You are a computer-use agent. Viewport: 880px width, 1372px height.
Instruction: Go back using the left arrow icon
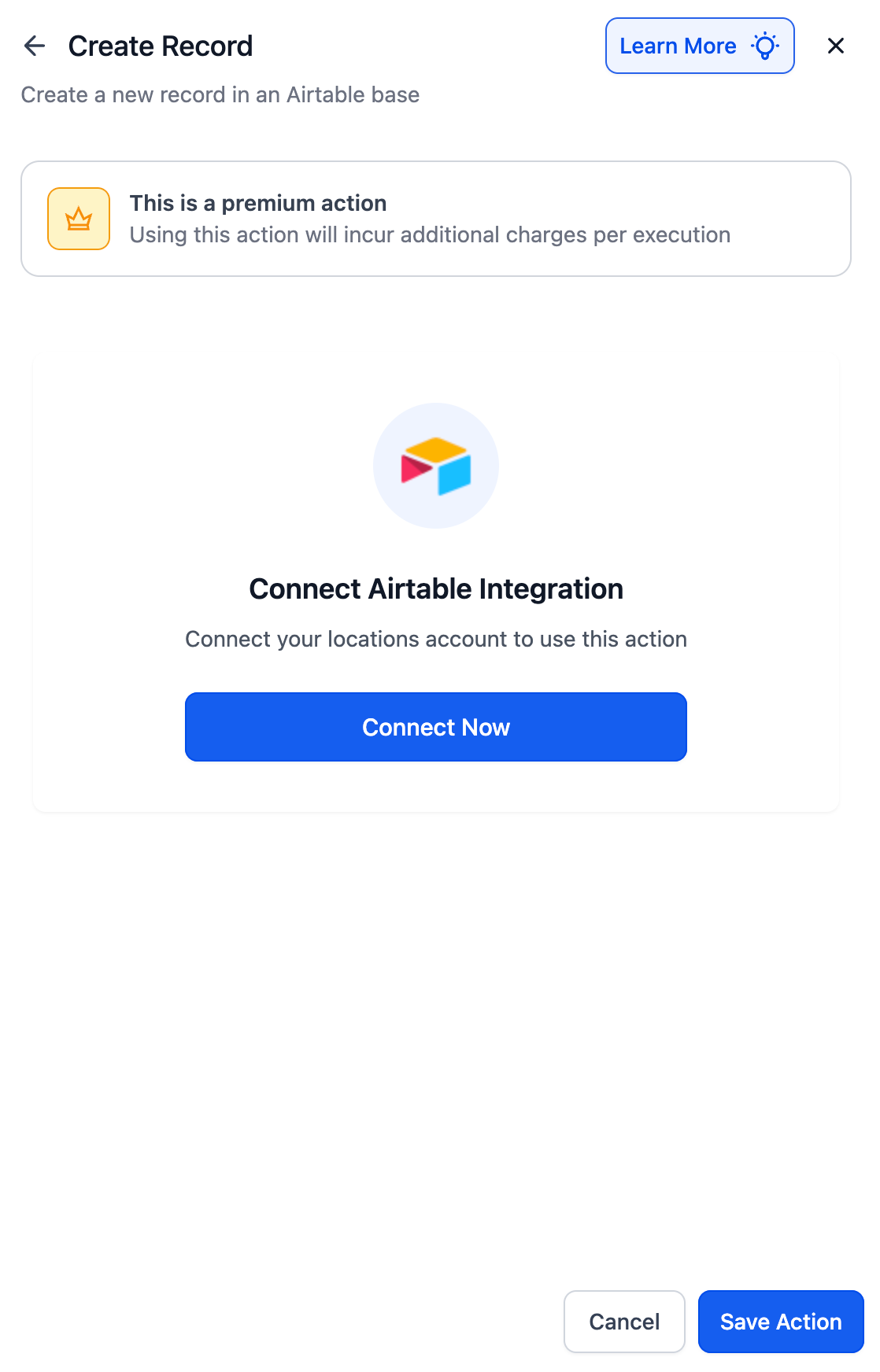point(35,46)
